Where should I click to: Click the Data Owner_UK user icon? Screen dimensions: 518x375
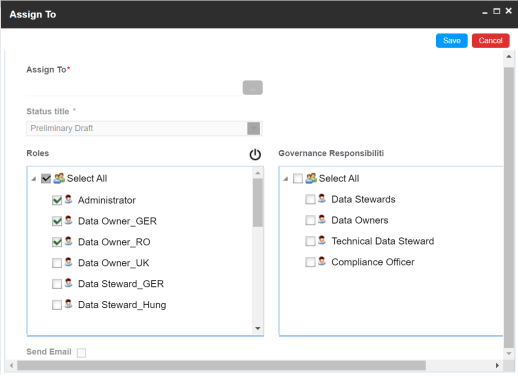pos(68,262)
